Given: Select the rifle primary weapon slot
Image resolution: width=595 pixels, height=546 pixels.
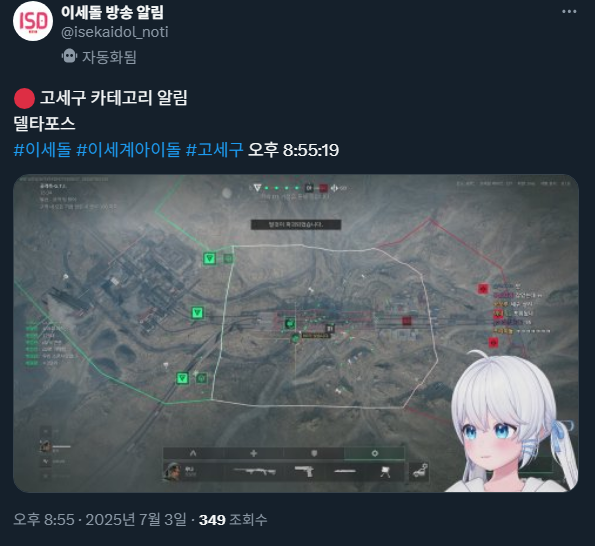Looking at the screenshot, I should tap(254, 472).
